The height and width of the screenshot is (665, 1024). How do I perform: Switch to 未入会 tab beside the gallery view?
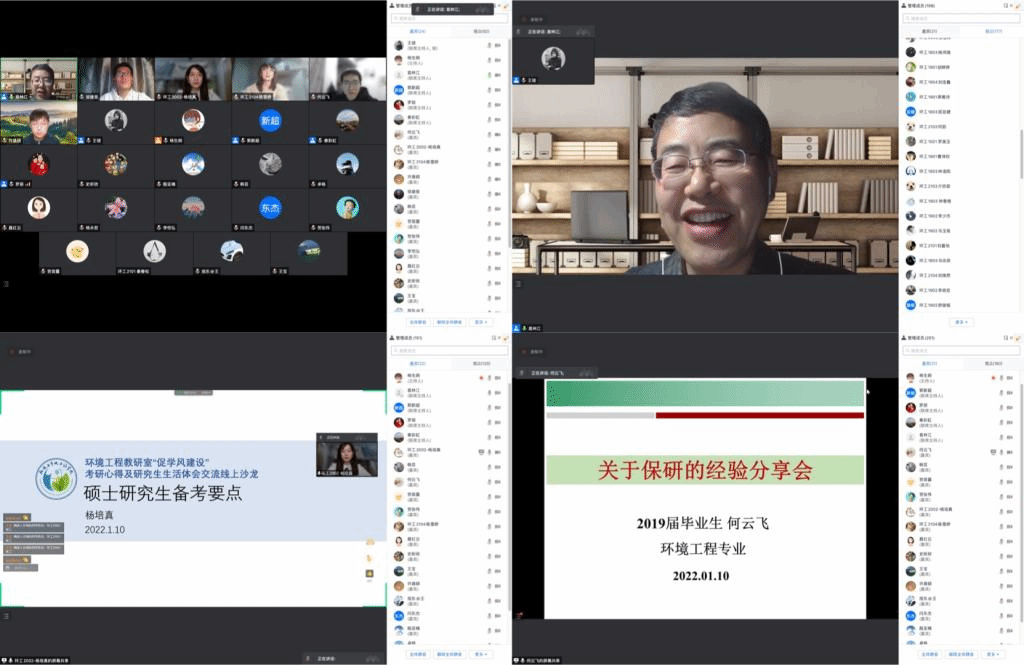click(x=480, y=32)
